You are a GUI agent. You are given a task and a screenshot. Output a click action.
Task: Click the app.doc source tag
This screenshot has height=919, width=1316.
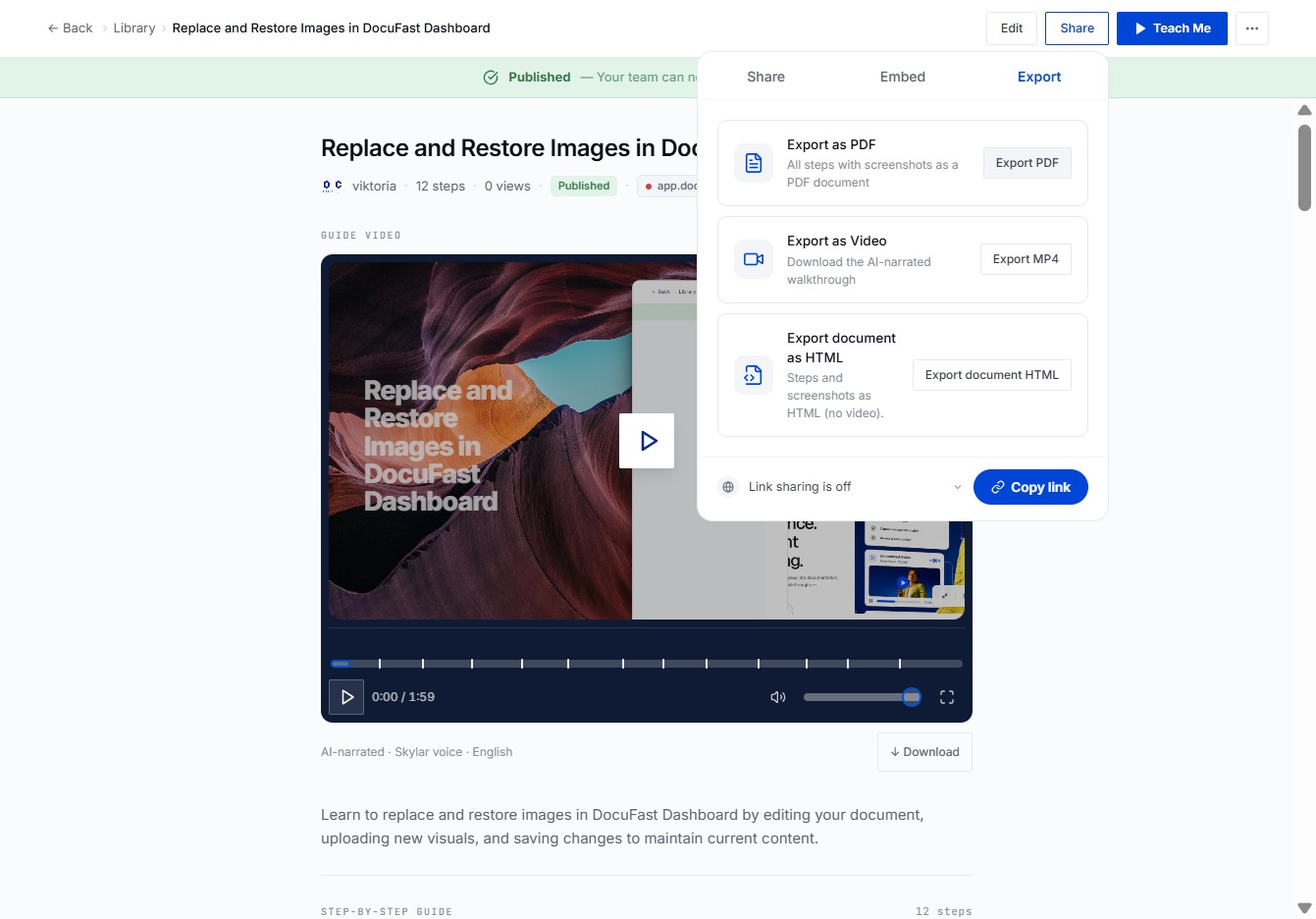click(668, 186)
